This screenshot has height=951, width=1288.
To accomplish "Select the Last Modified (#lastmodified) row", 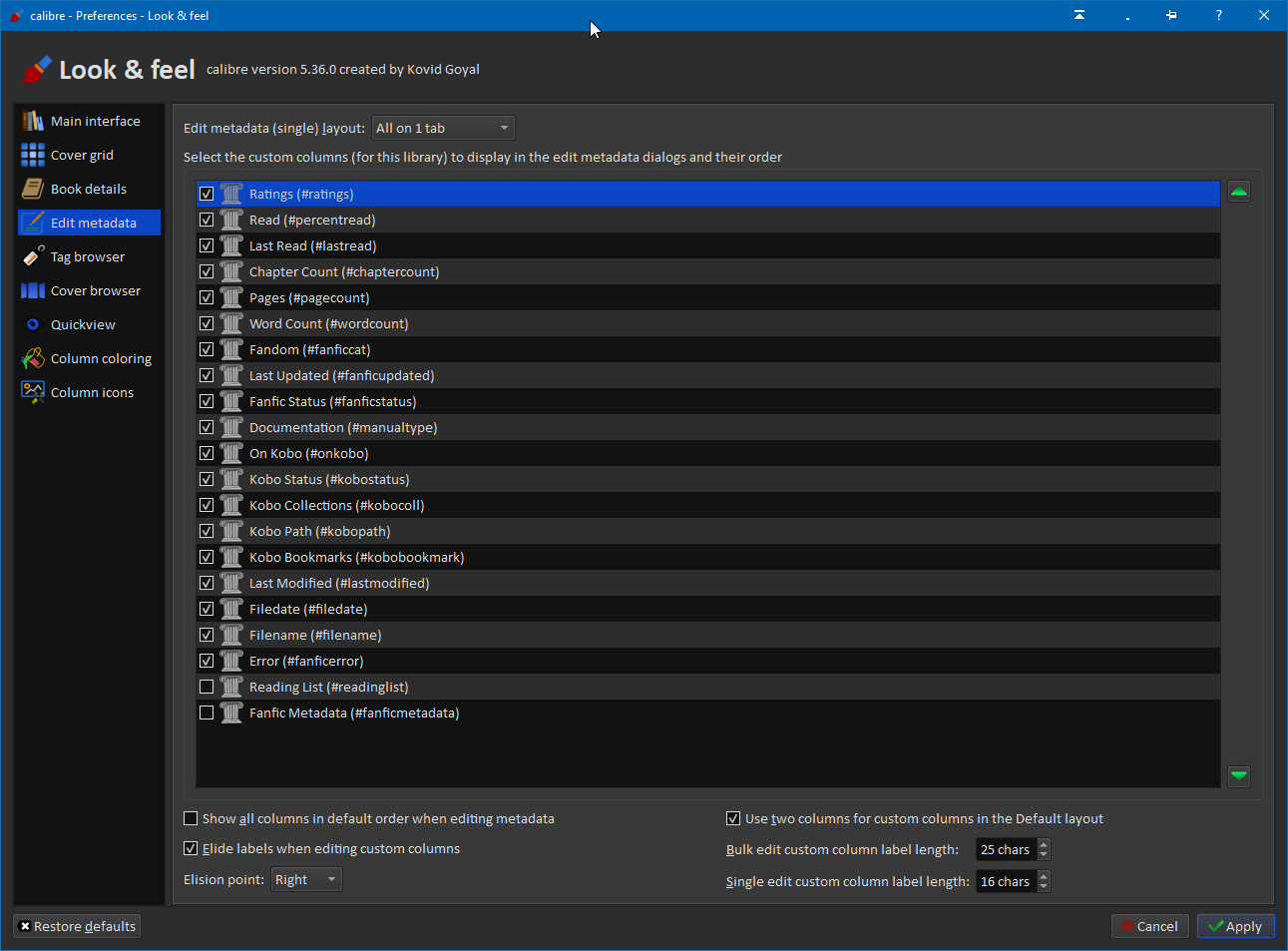I will pyautogui.click(x=708, y=583).
